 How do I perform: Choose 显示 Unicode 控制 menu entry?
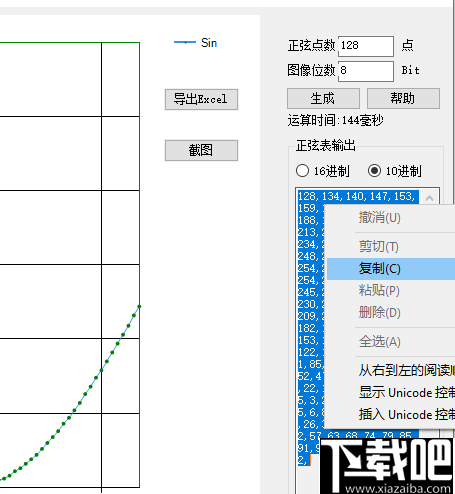[391, 392]
